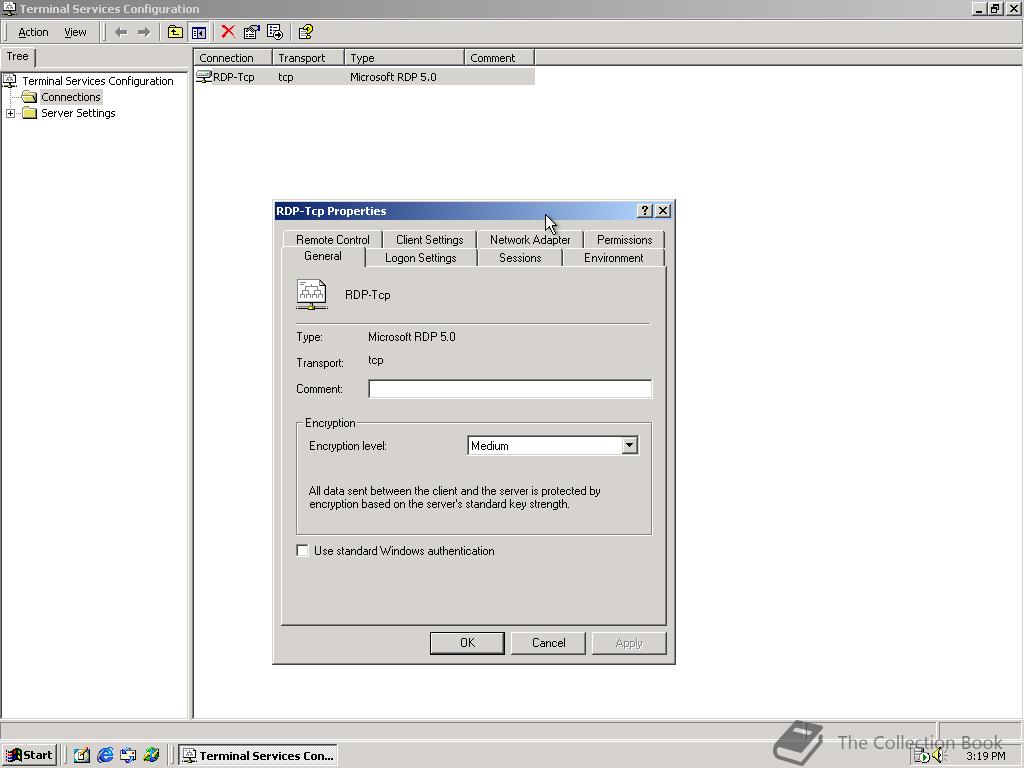
Task: Toggle Use standard Windows authentication checkbox
Action: point(302,551)
